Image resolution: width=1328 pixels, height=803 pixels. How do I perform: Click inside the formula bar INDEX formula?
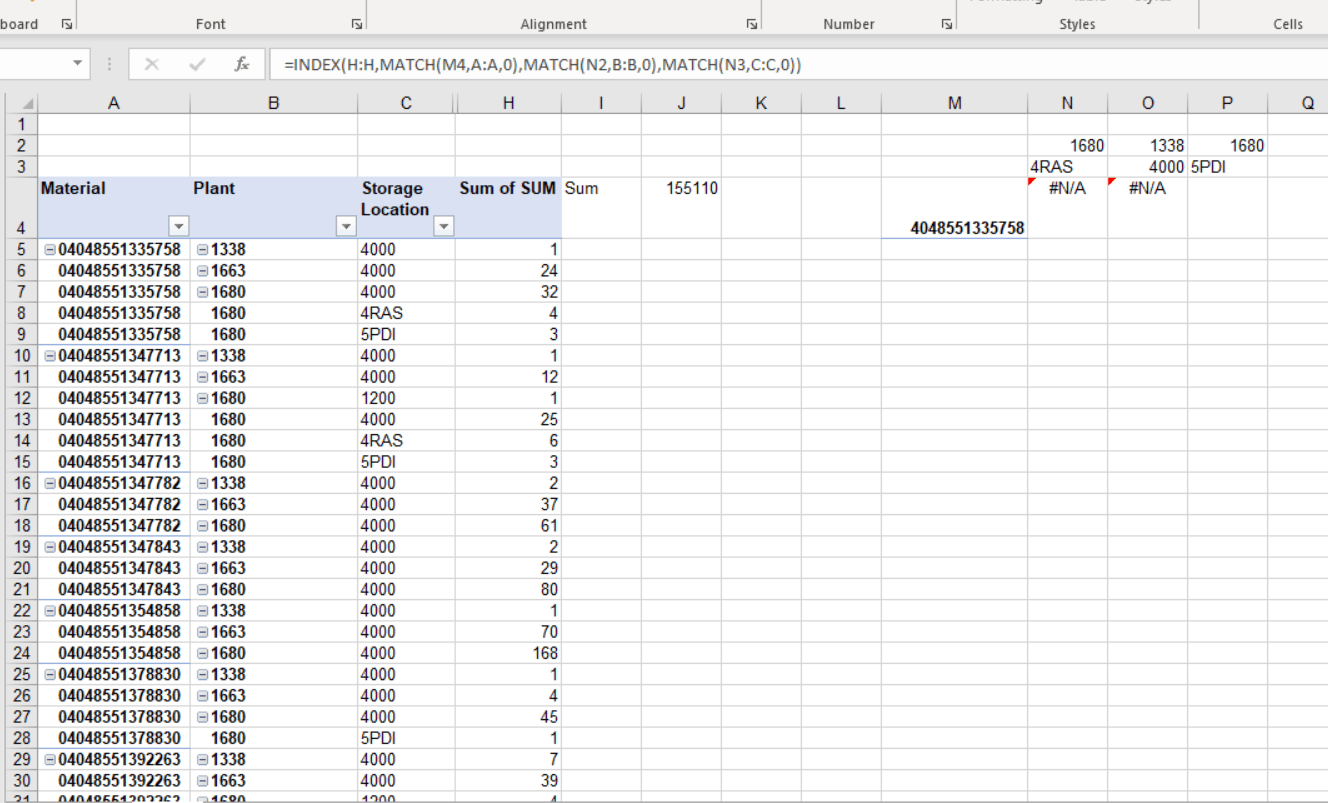tap(543, 65)
